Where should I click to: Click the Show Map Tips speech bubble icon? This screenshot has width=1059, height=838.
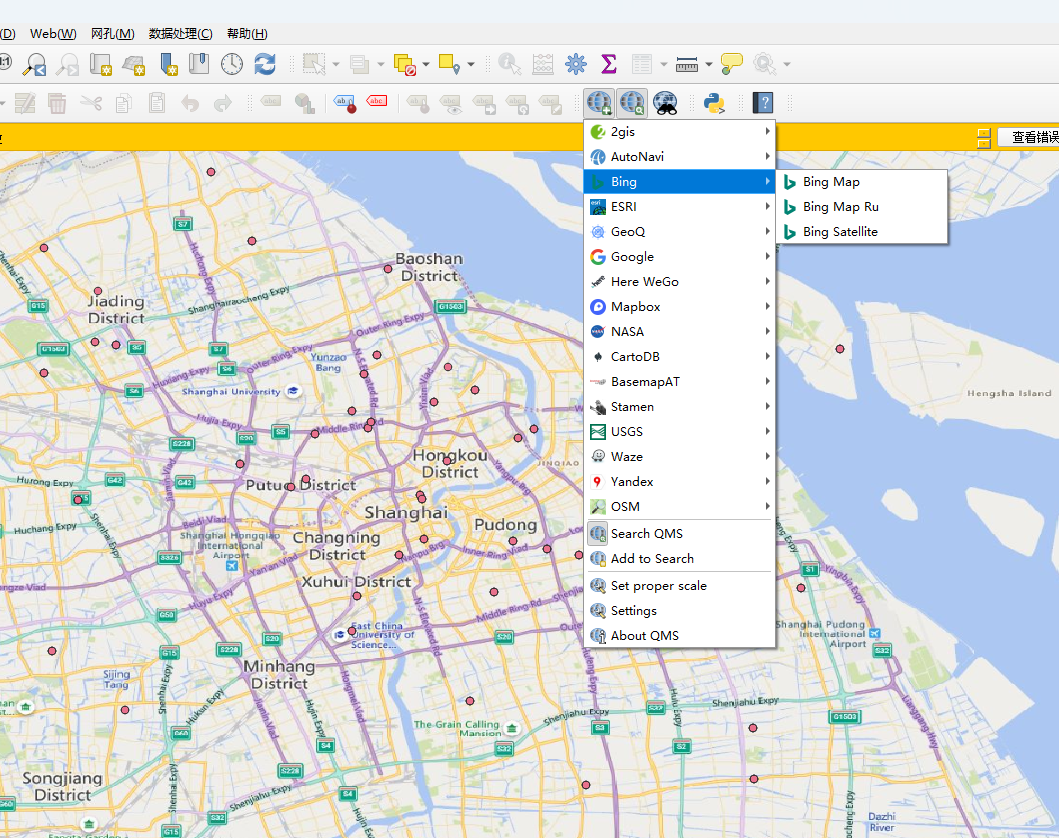732,64
